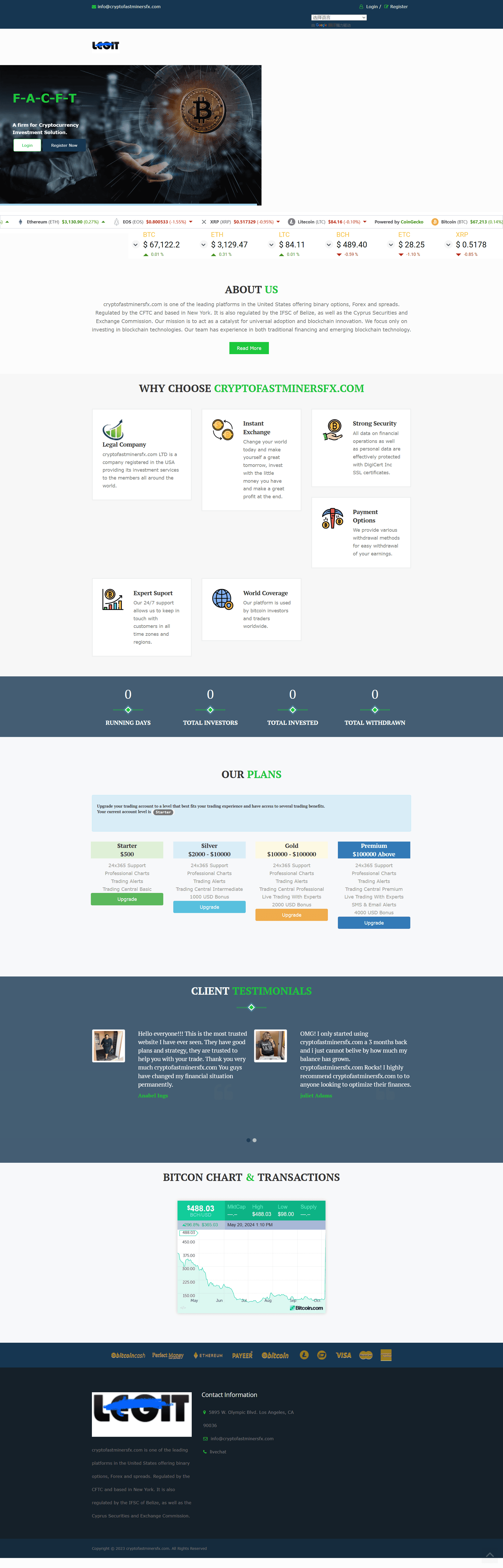
Task: Click Upgrade under the Silver plan
Action: (209, 907)
